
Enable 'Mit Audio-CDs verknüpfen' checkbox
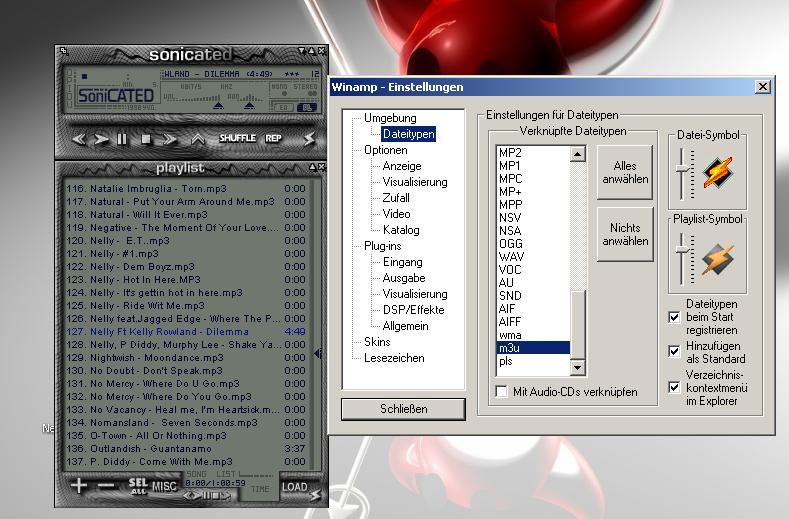click(x=502, y=392)
